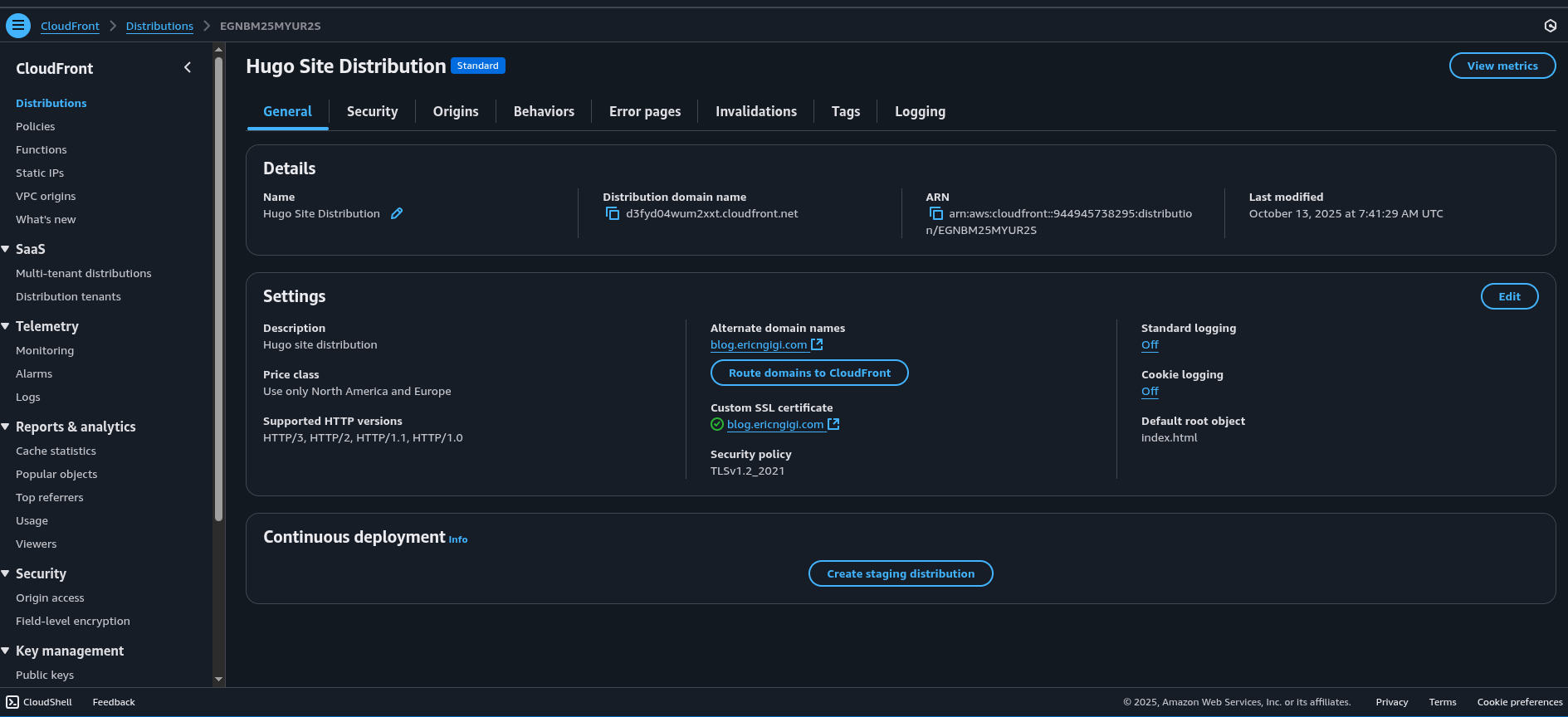Open Continuous deployment Info link
The image size is (1568, 717).
(458, 539)
